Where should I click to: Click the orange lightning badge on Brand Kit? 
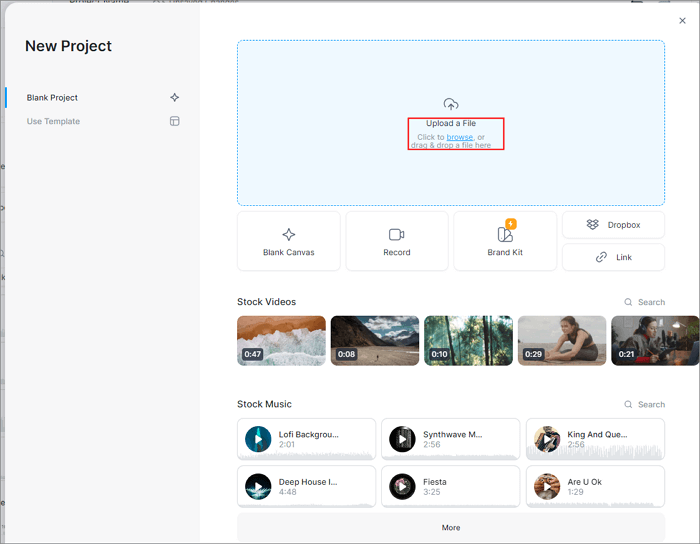[x=511, y=224]
